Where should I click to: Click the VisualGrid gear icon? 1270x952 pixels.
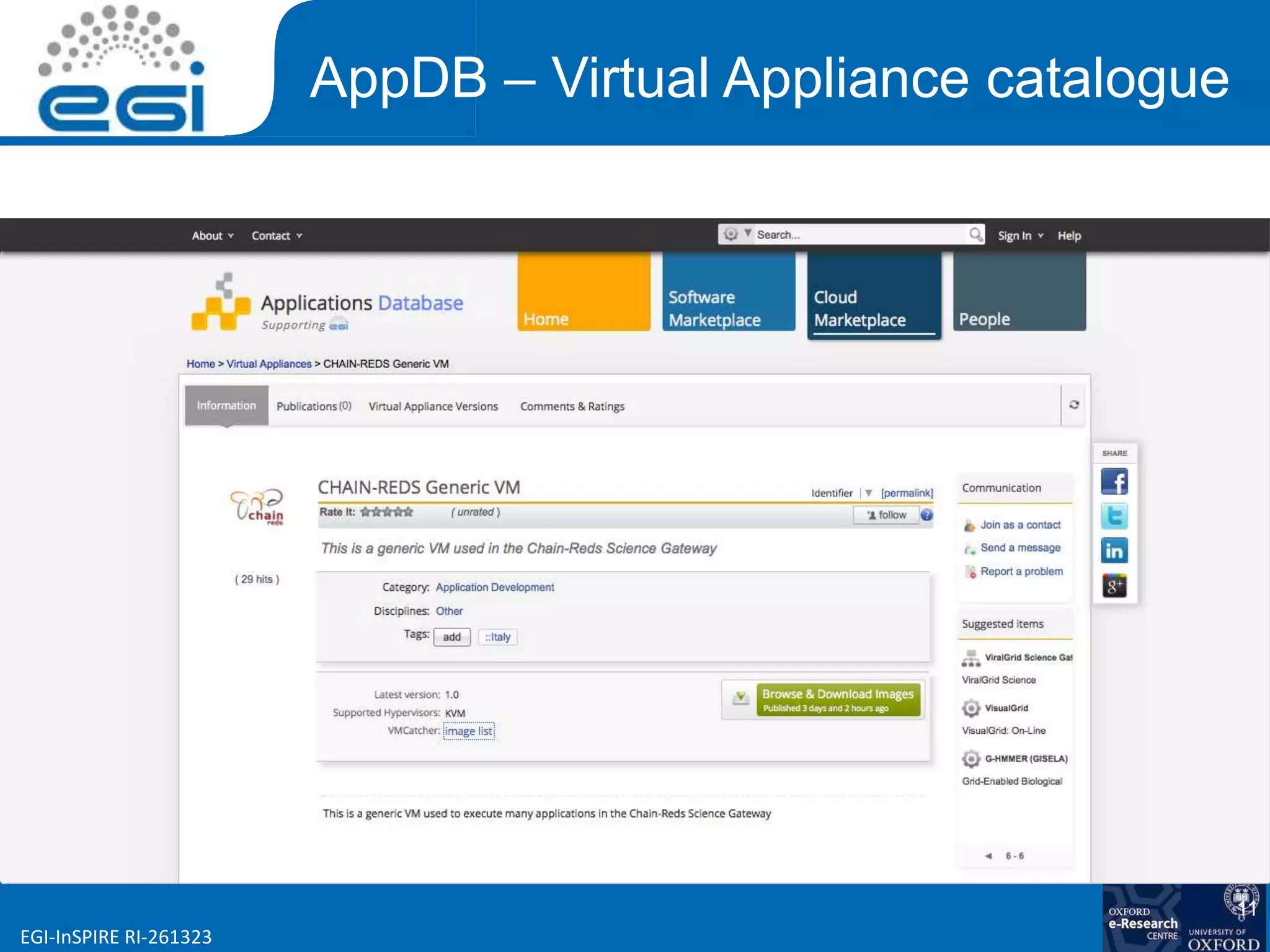pyautogui.click(x=970, y=708)
